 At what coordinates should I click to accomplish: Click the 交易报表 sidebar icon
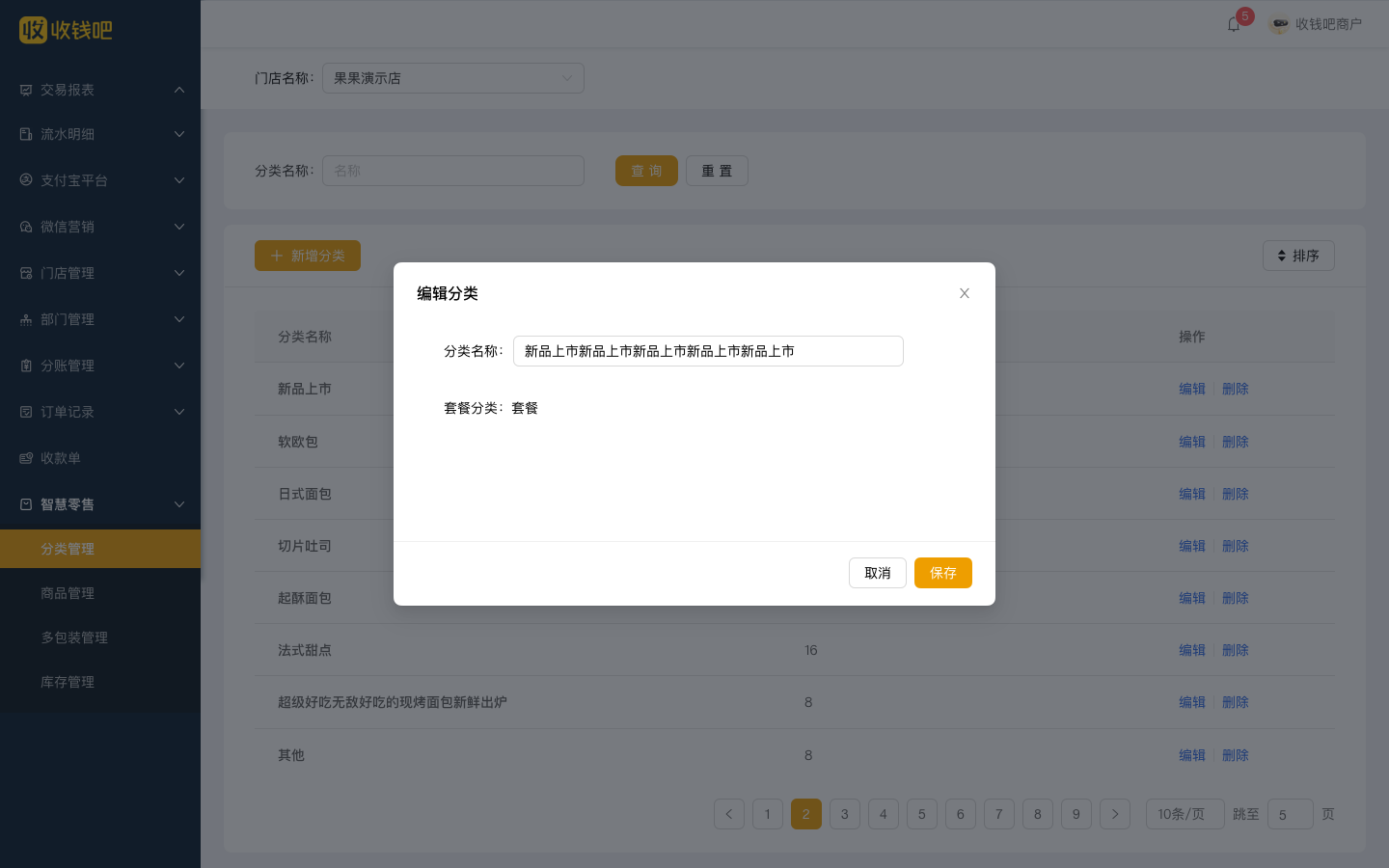(26, 90)
